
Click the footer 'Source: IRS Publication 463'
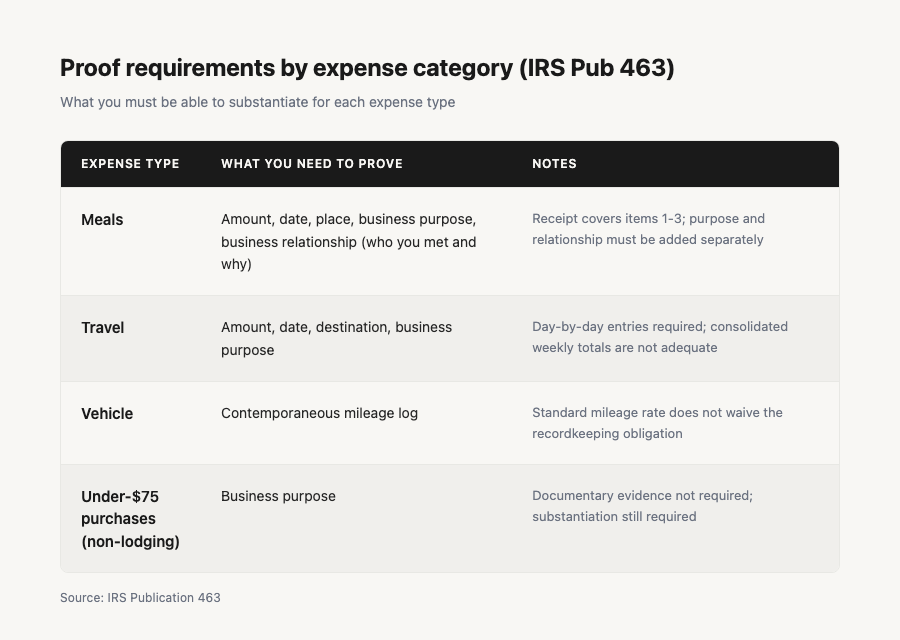(x=140, y=598)
